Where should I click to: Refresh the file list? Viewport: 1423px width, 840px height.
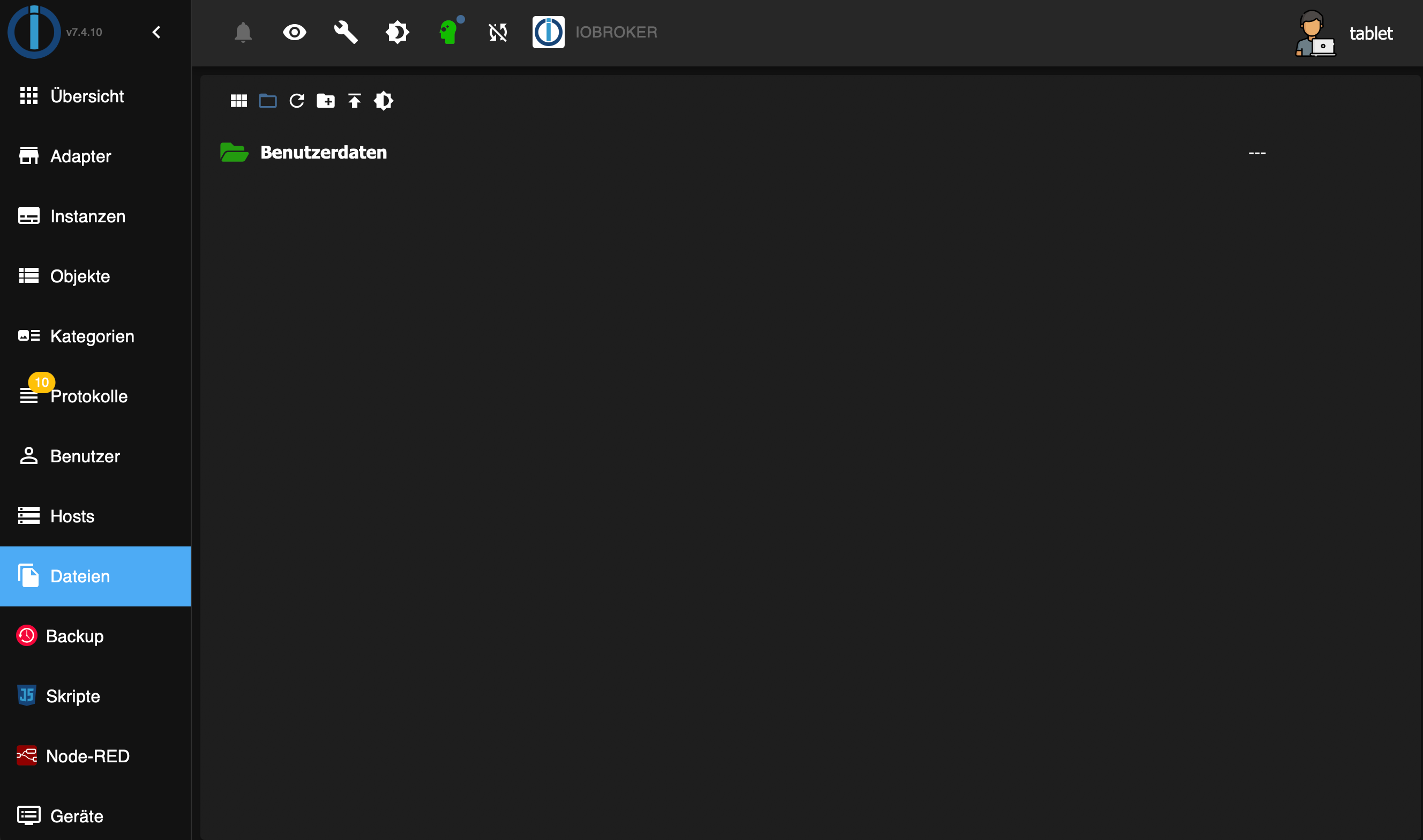[297, 101]
